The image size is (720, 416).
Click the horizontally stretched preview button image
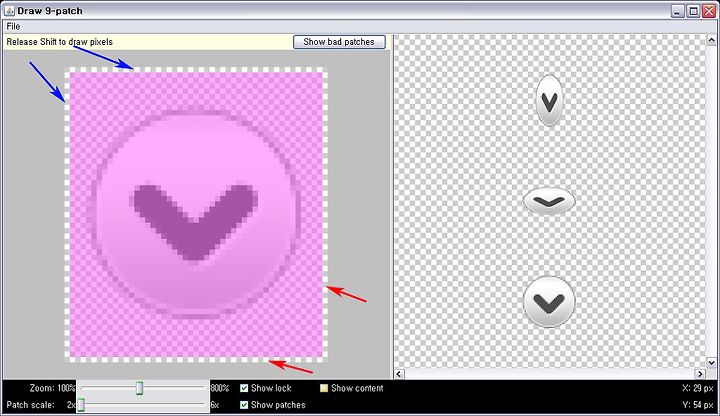tap(549, 201)
